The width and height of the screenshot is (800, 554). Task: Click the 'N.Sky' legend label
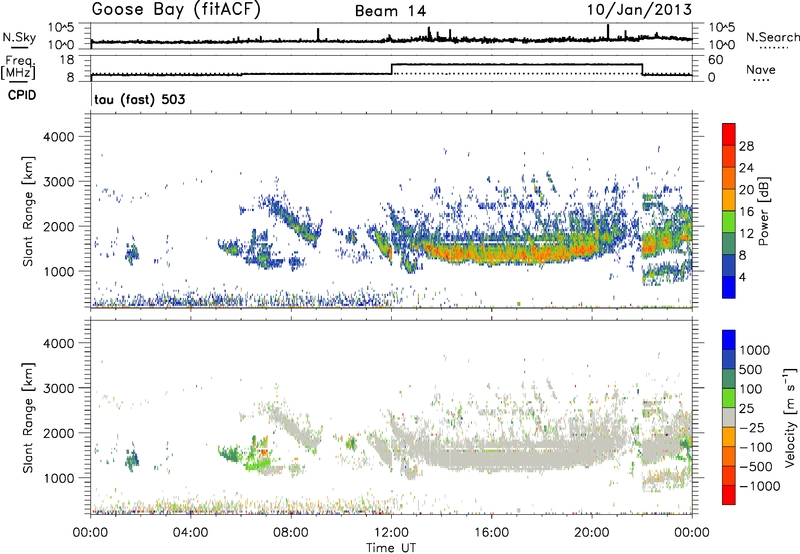[19, 37]
